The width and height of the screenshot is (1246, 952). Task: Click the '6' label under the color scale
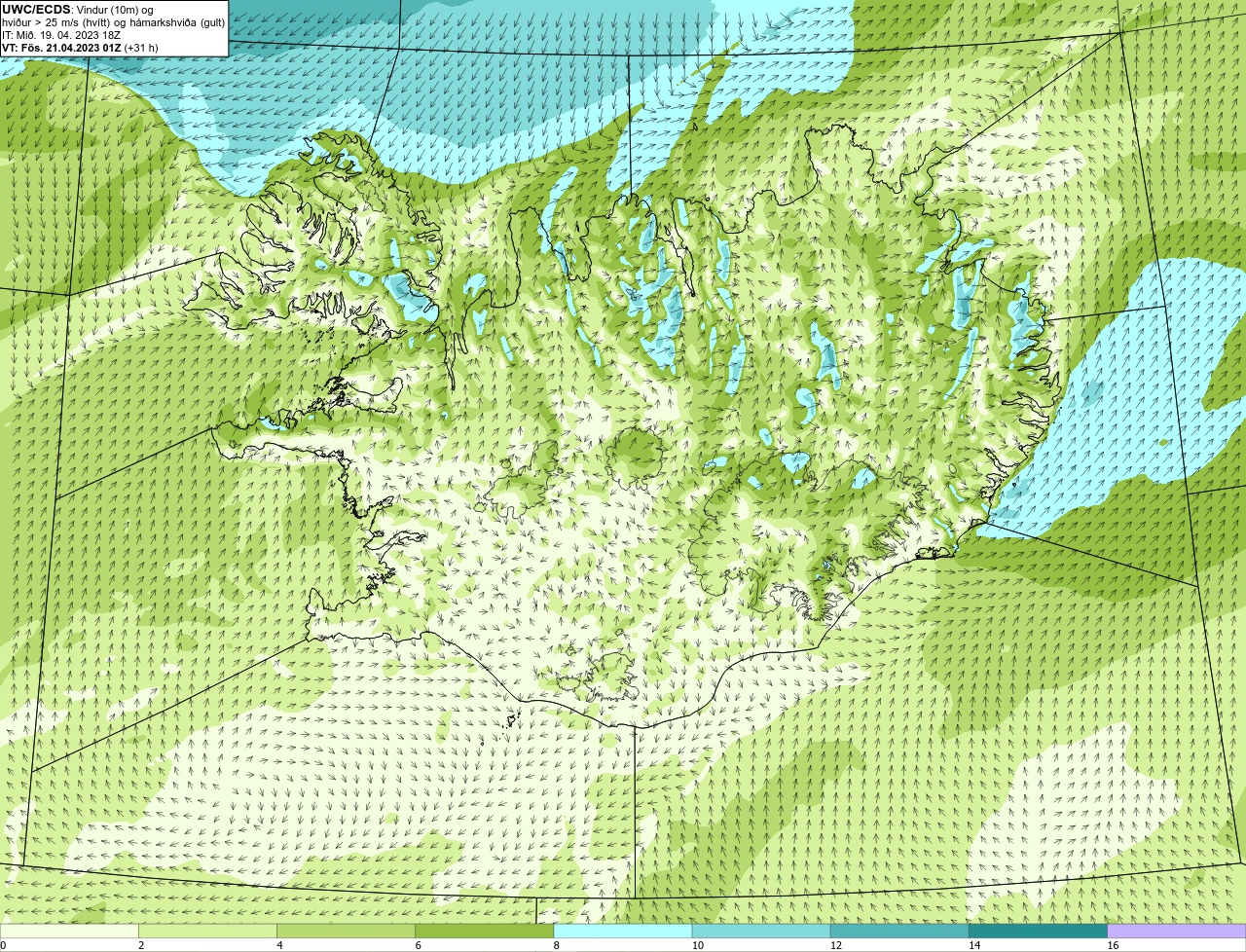(x=418, y=945)
